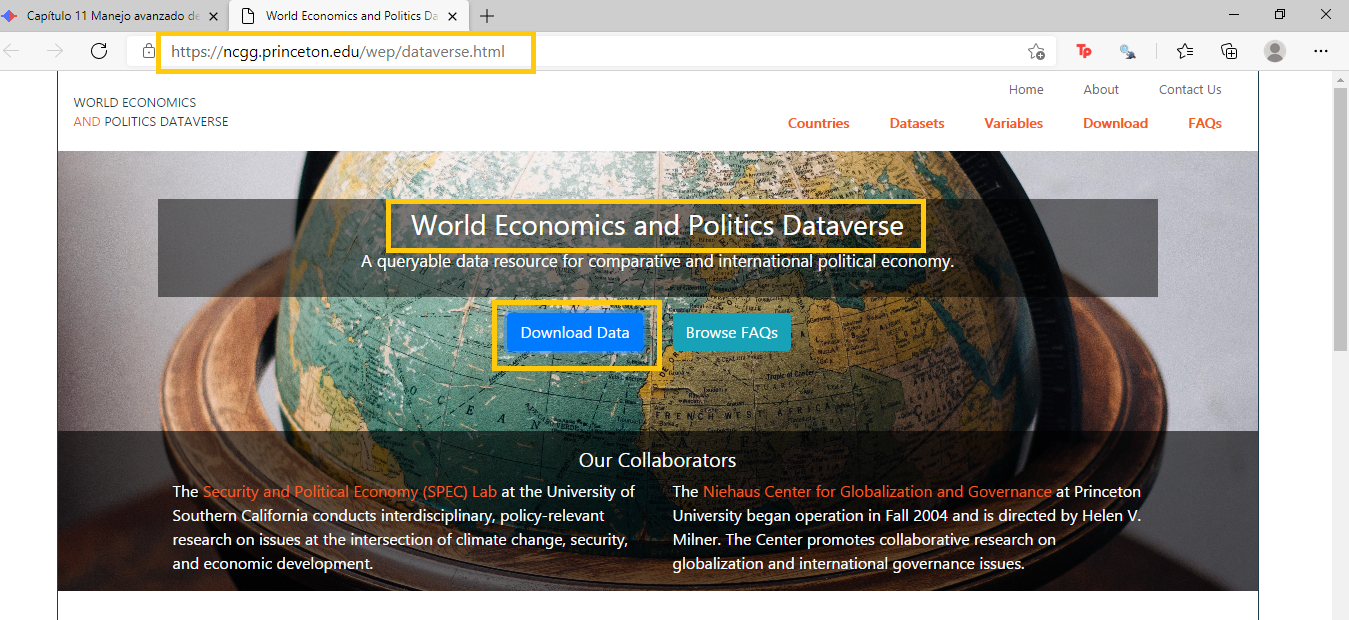Viewport: 1349px width, 620px height.
Task: Click the red Tp extension icon
Action: (1084, 51)
